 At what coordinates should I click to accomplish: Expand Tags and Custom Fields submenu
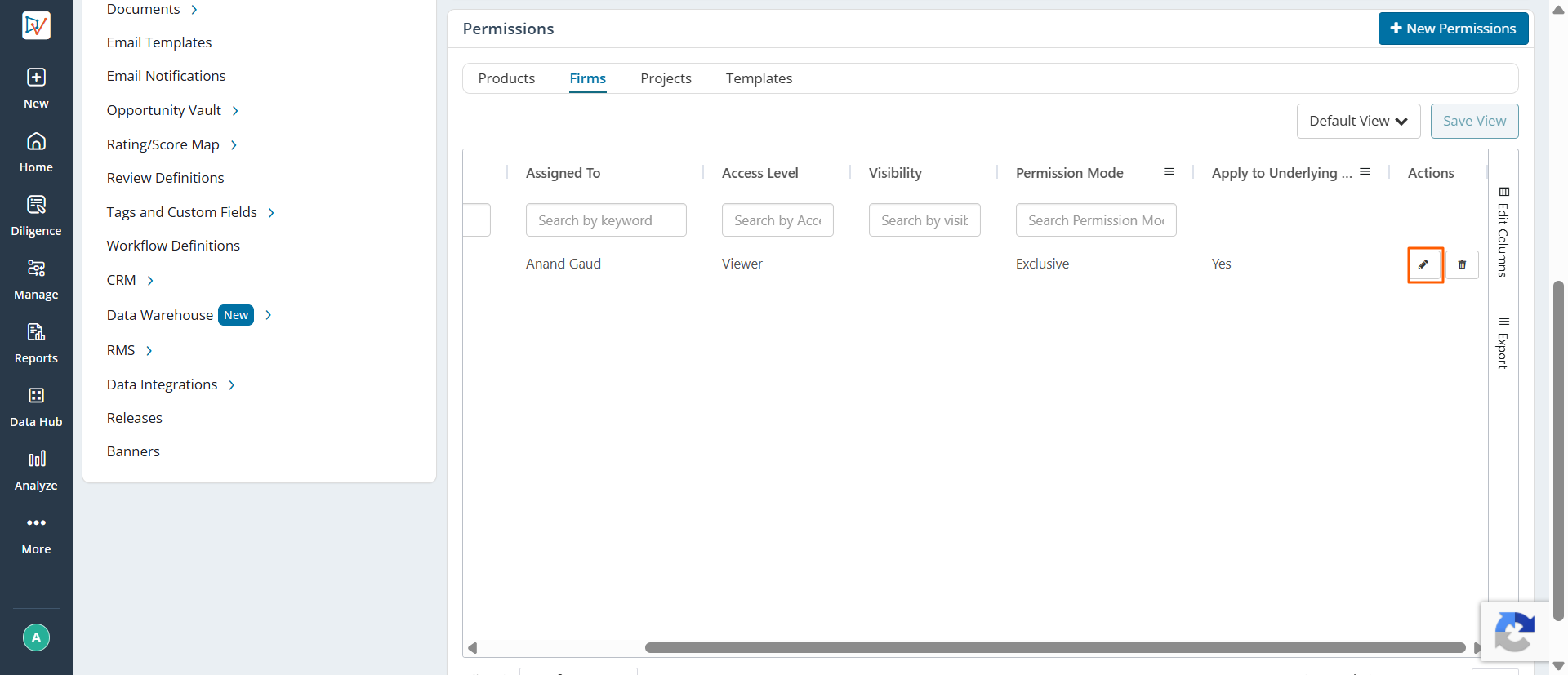click(x=271, y=213)
